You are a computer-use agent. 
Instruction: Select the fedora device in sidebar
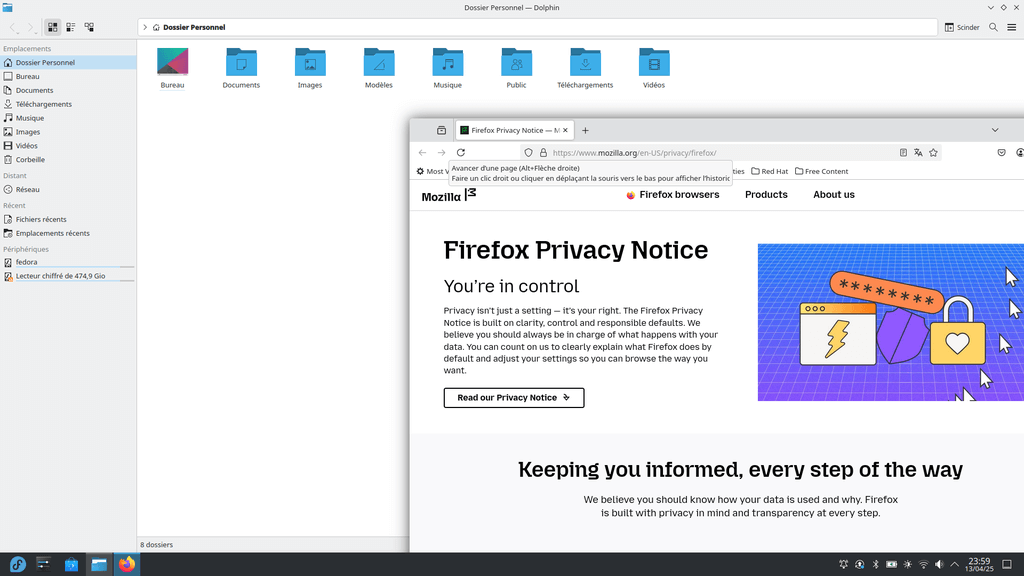[x=68, y=262]
